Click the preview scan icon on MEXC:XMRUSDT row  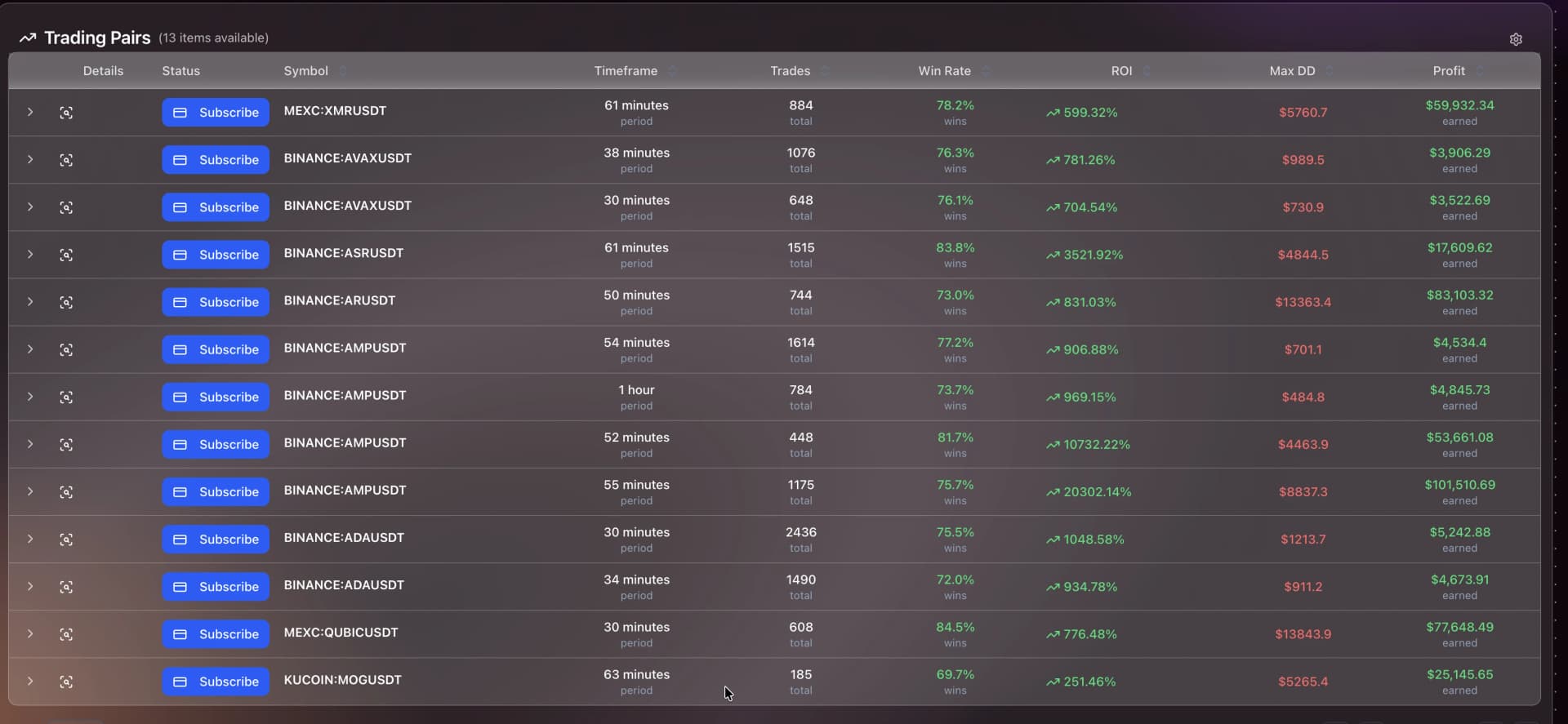[67, 113]
